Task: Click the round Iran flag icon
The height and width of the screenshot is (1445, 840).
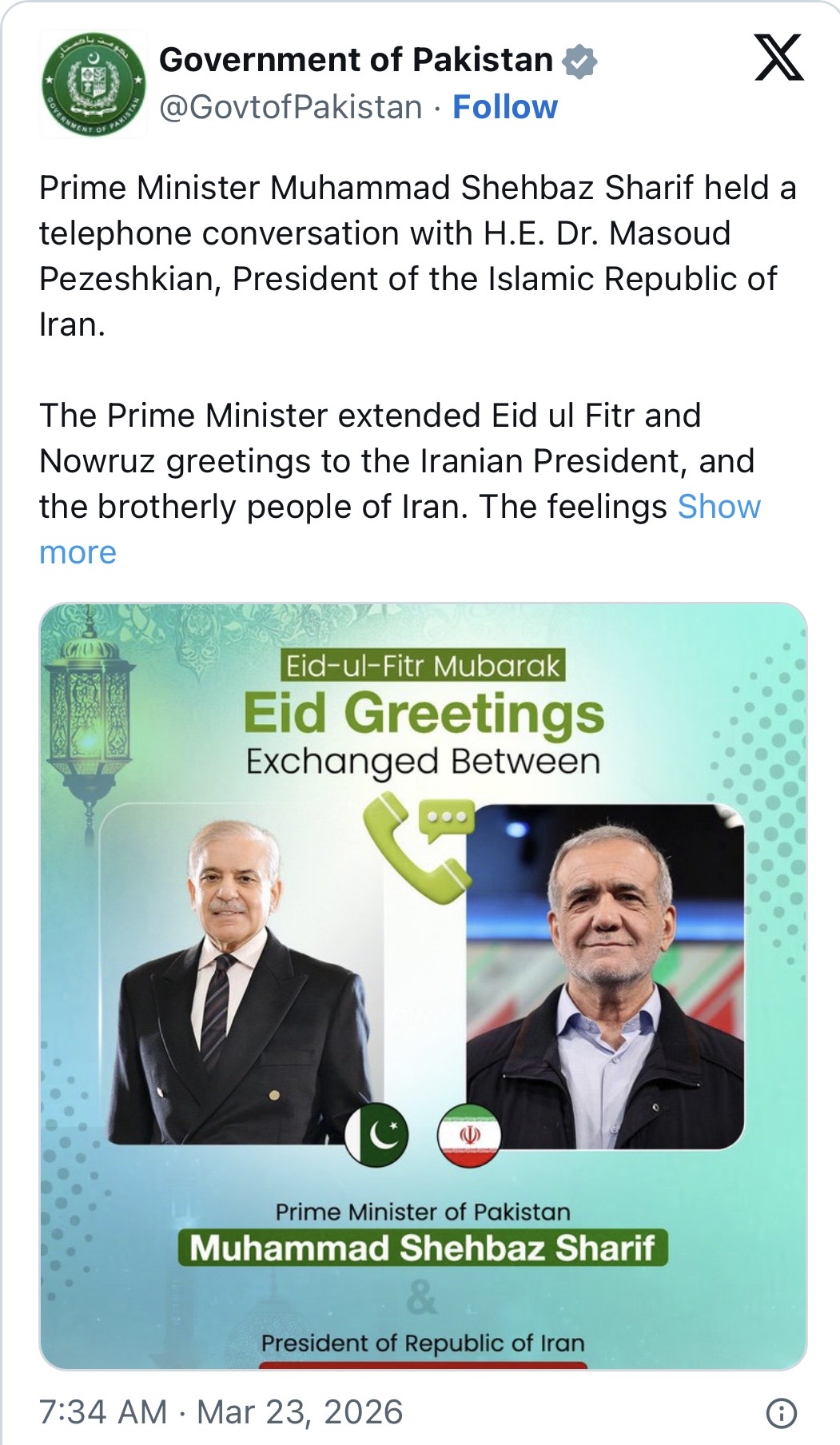Action: [469, 1135]
